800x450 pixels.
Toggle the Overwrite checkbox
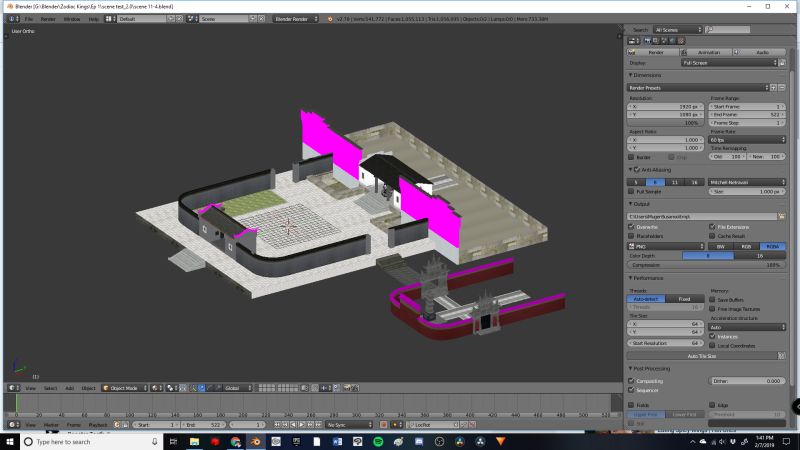631,227
